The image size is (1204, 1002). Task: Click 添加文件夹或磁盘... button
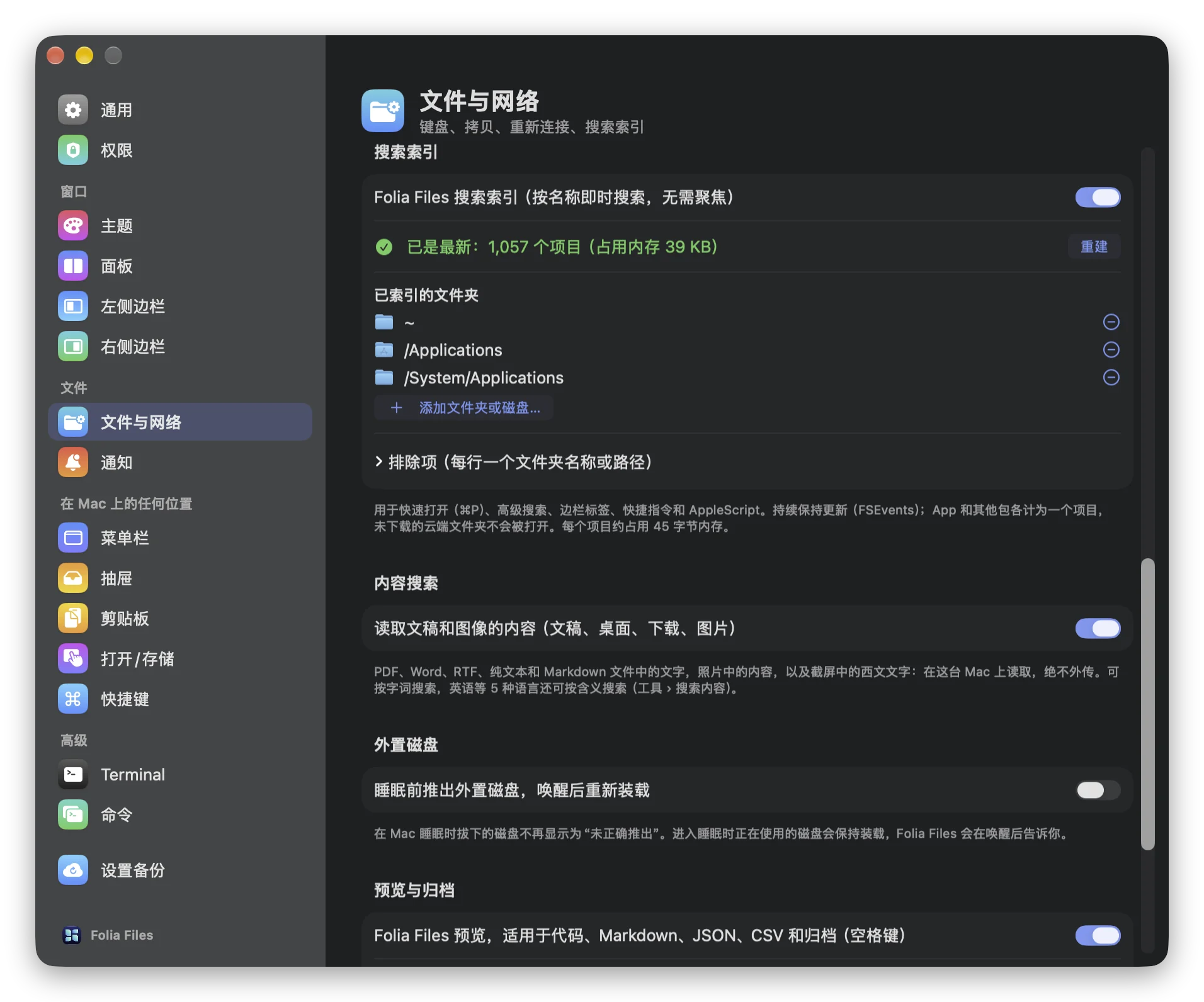464,408
